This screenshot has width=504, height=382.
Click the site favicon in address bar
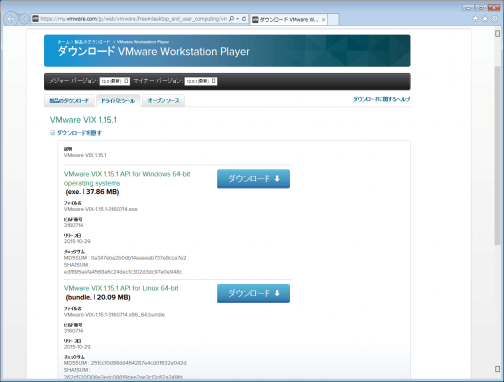coord(35,19)
